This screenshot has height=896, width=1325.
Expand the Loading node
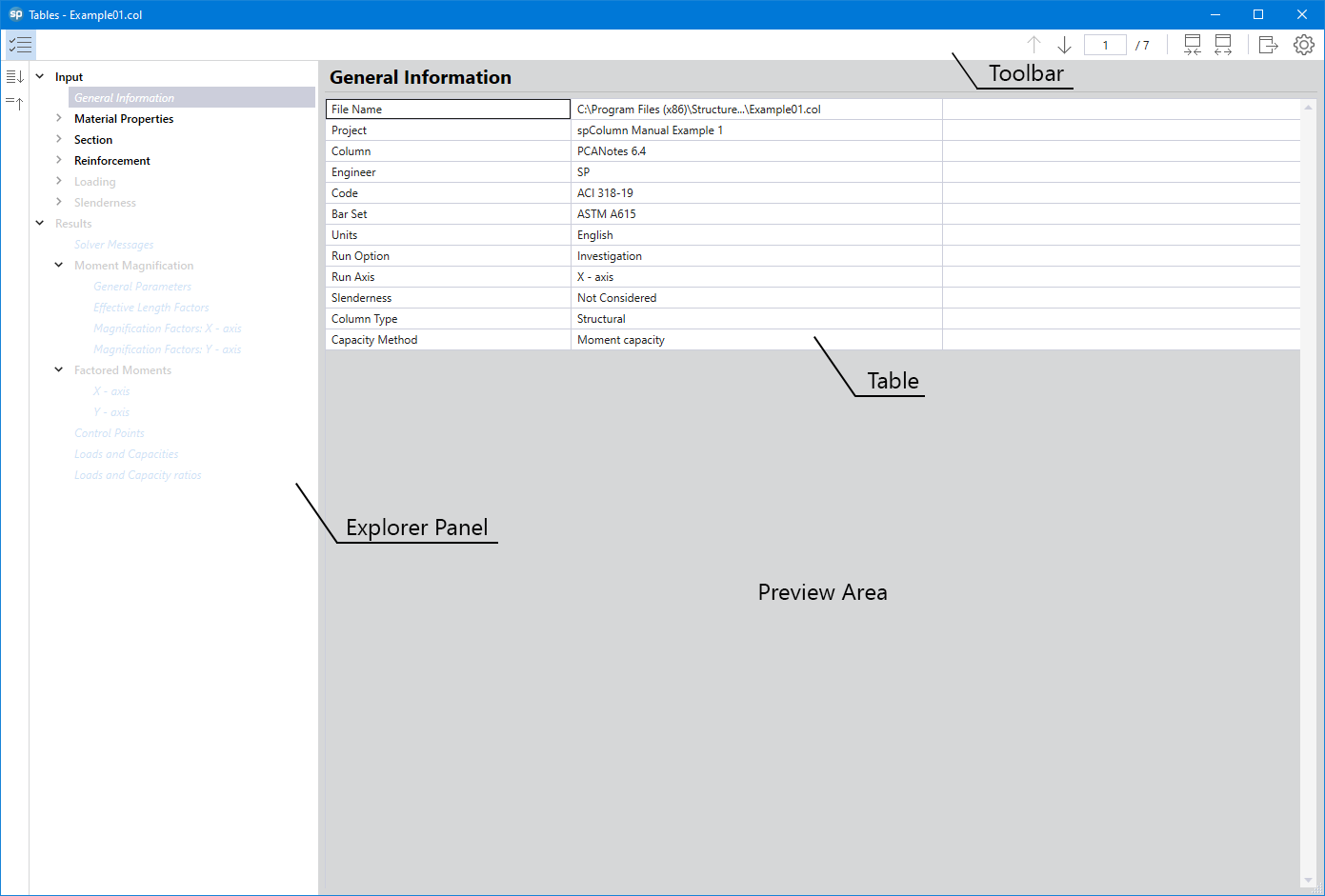[57, 181]
